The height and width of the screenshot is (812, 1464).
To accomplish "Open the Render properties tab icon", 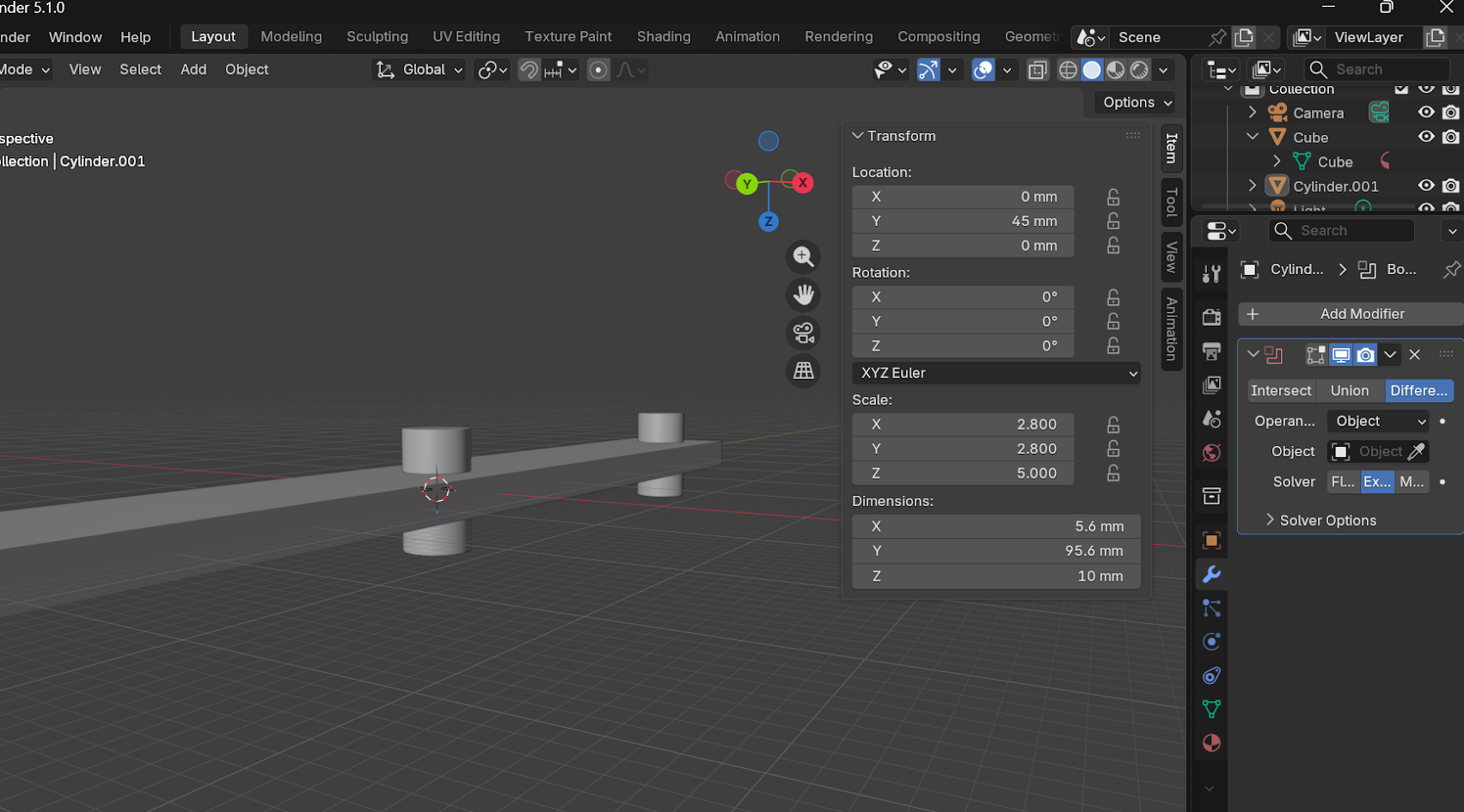I will [1211, 317].
